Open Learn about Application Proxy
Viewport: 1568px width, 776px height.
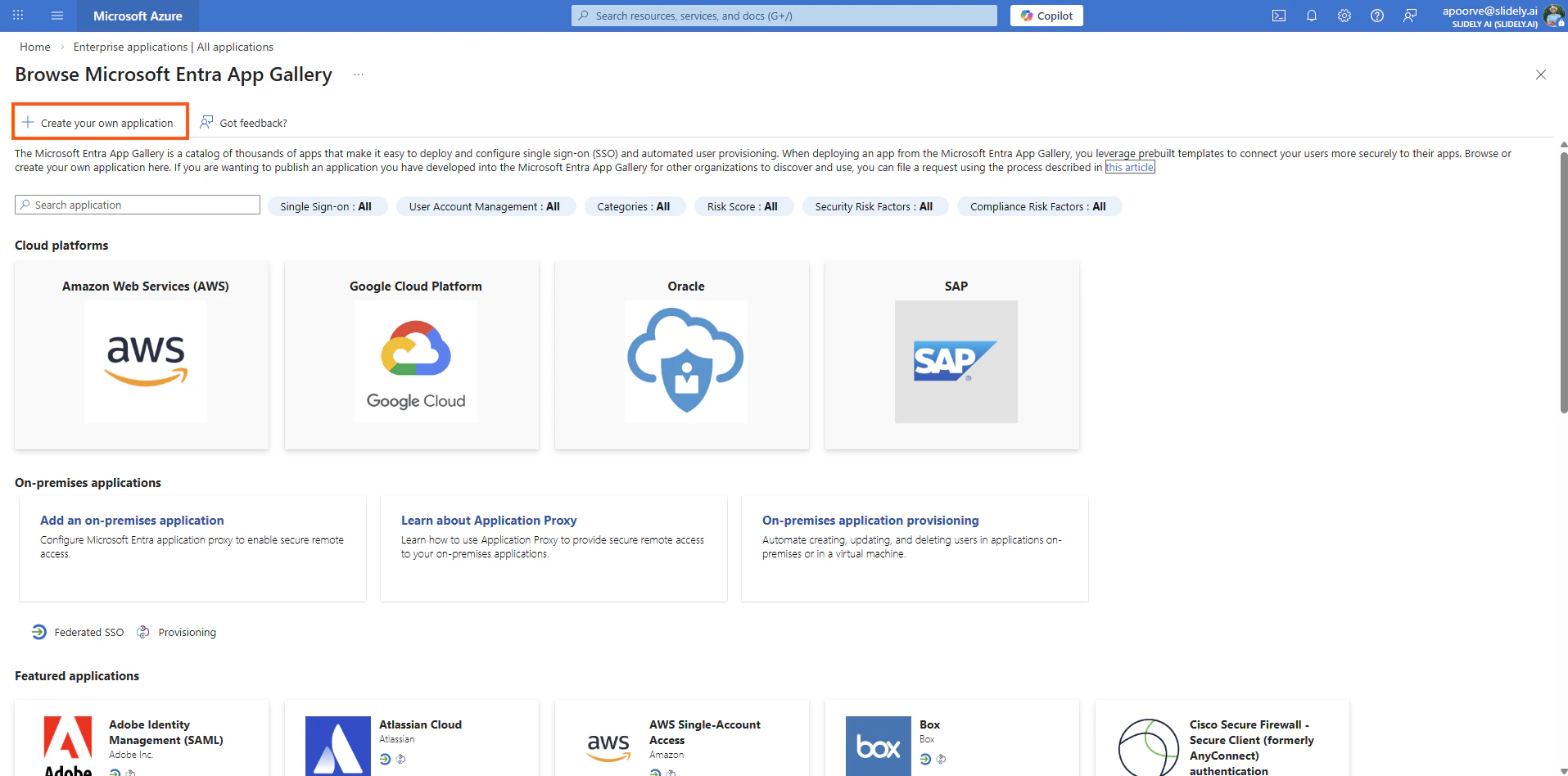pyautogui.click(x=489, y=521)
